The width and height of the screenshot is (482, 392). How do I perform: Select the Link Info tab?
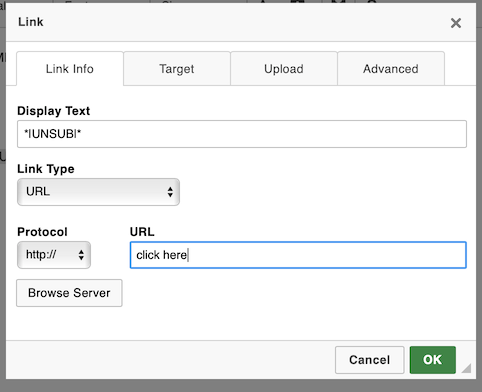[x=70, y=69]
